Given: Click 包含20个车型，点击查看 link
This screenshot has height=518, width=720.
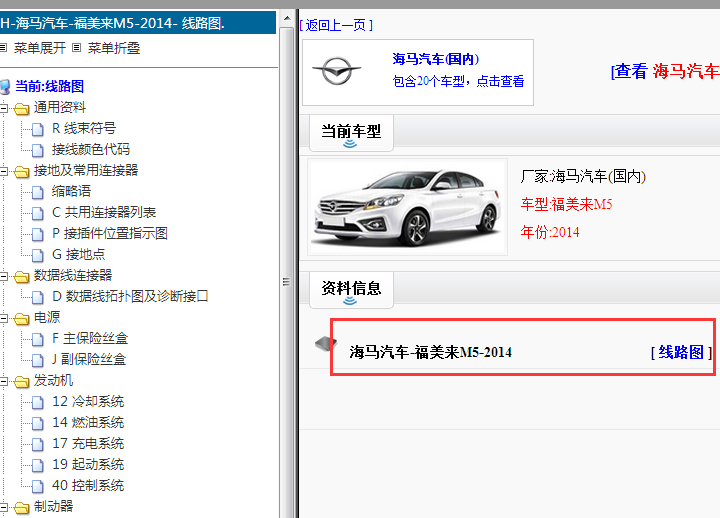Looking at the screenshot, I should click(458, 81).
